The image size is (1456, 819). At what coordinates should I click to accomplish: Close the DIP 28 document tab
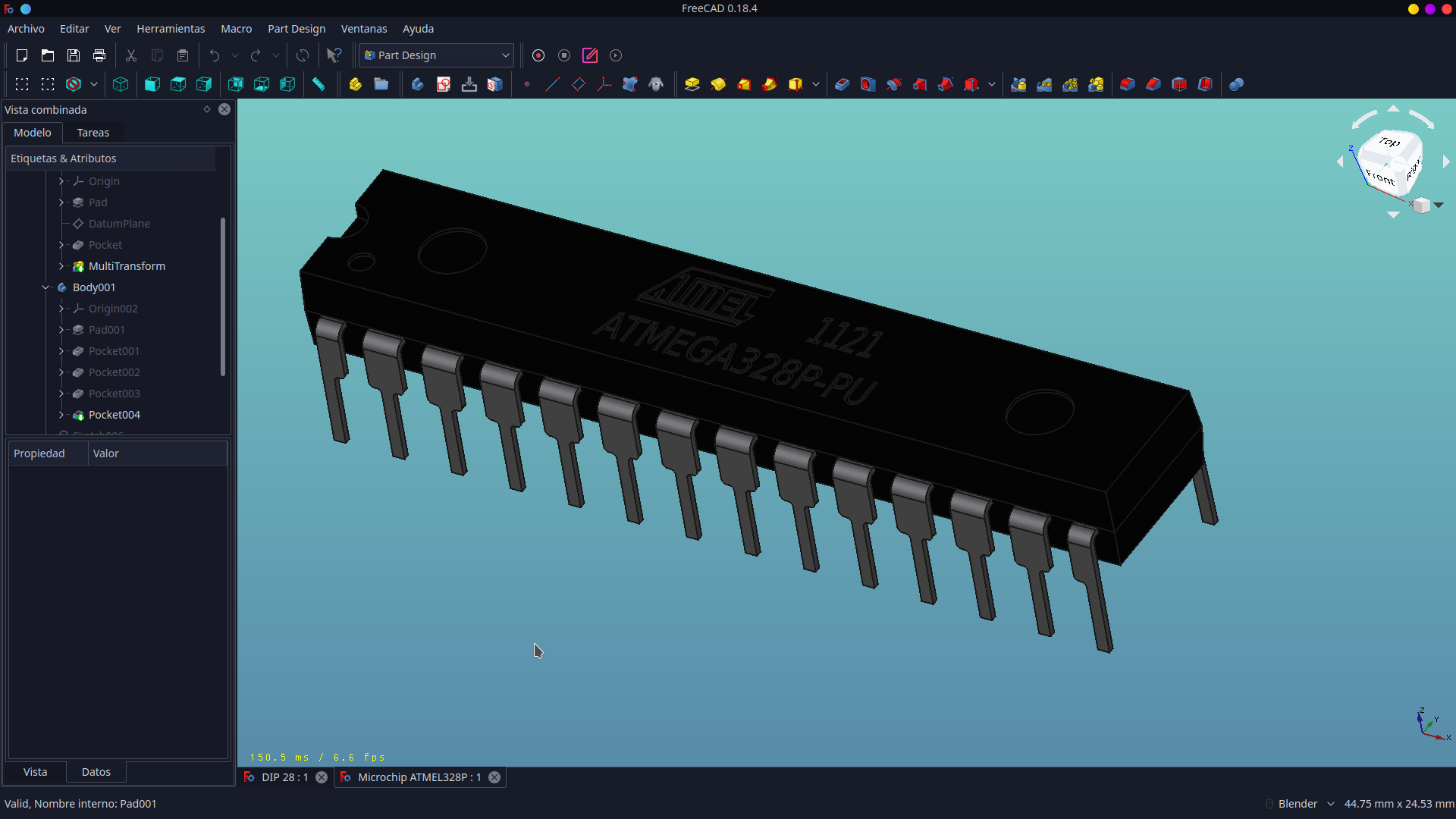(322, 777)
